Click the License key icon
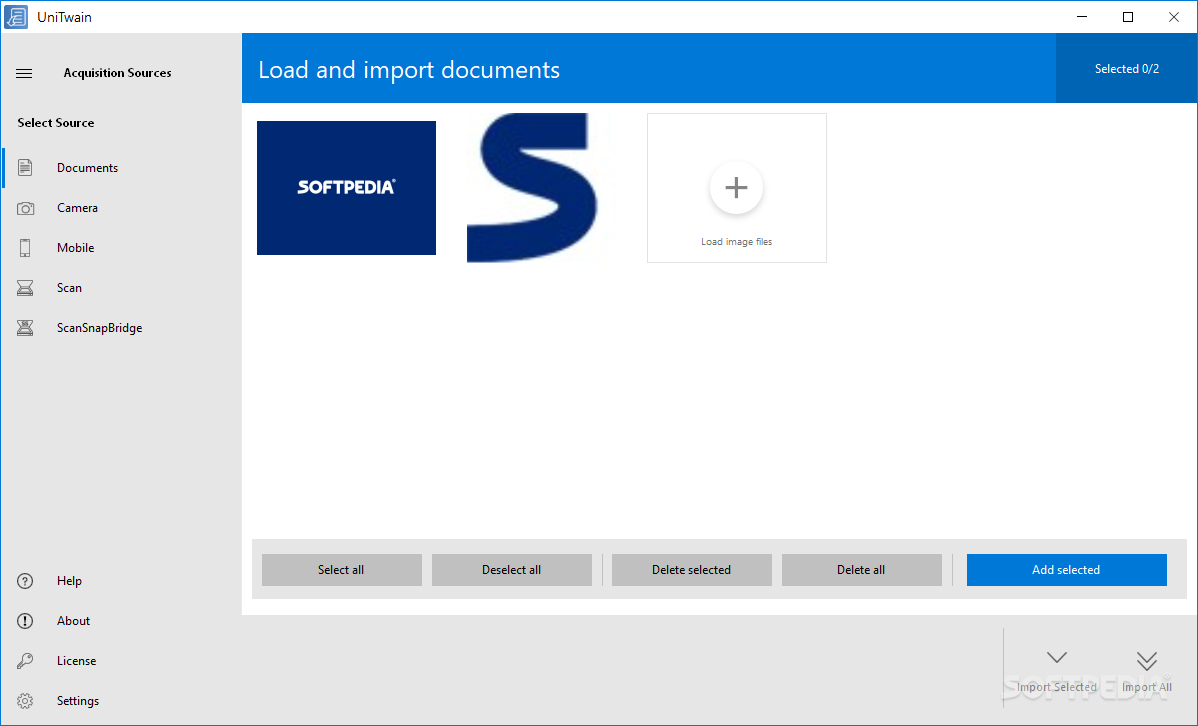This screenshot has width=1198, height=726. click(x=25, y=661)
